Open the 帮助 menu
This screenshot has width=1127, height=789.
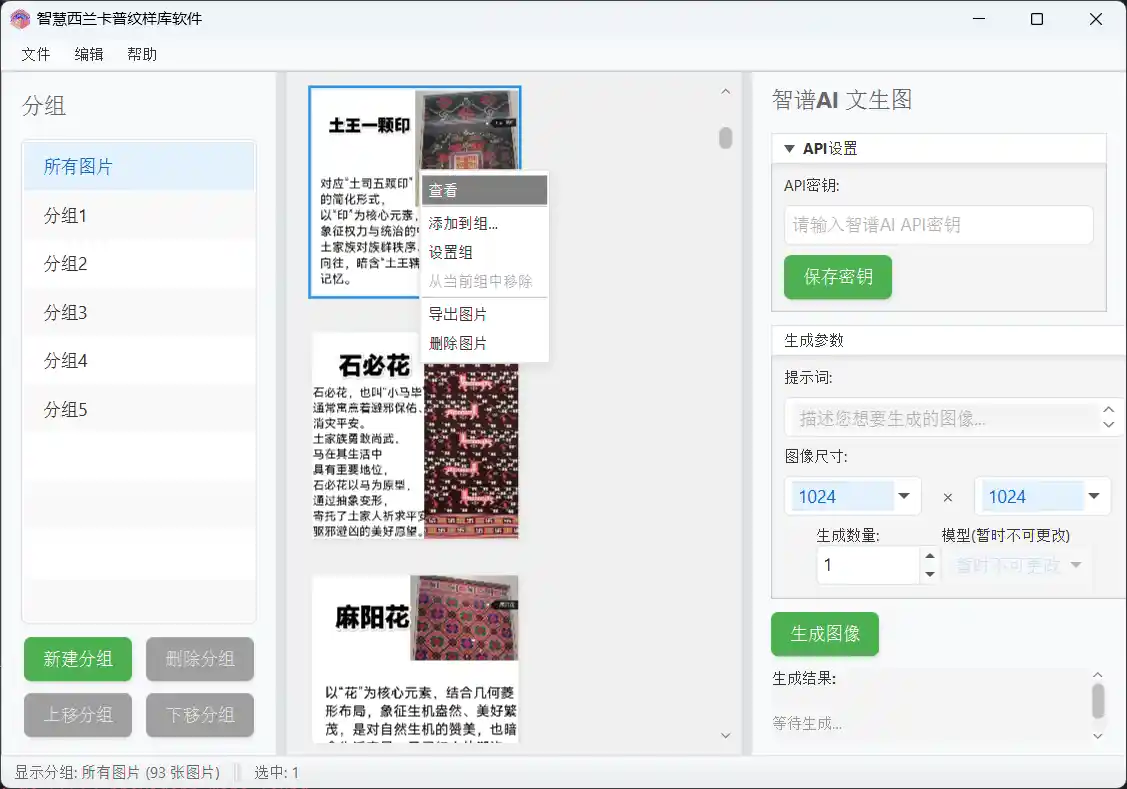pos(142,54)
